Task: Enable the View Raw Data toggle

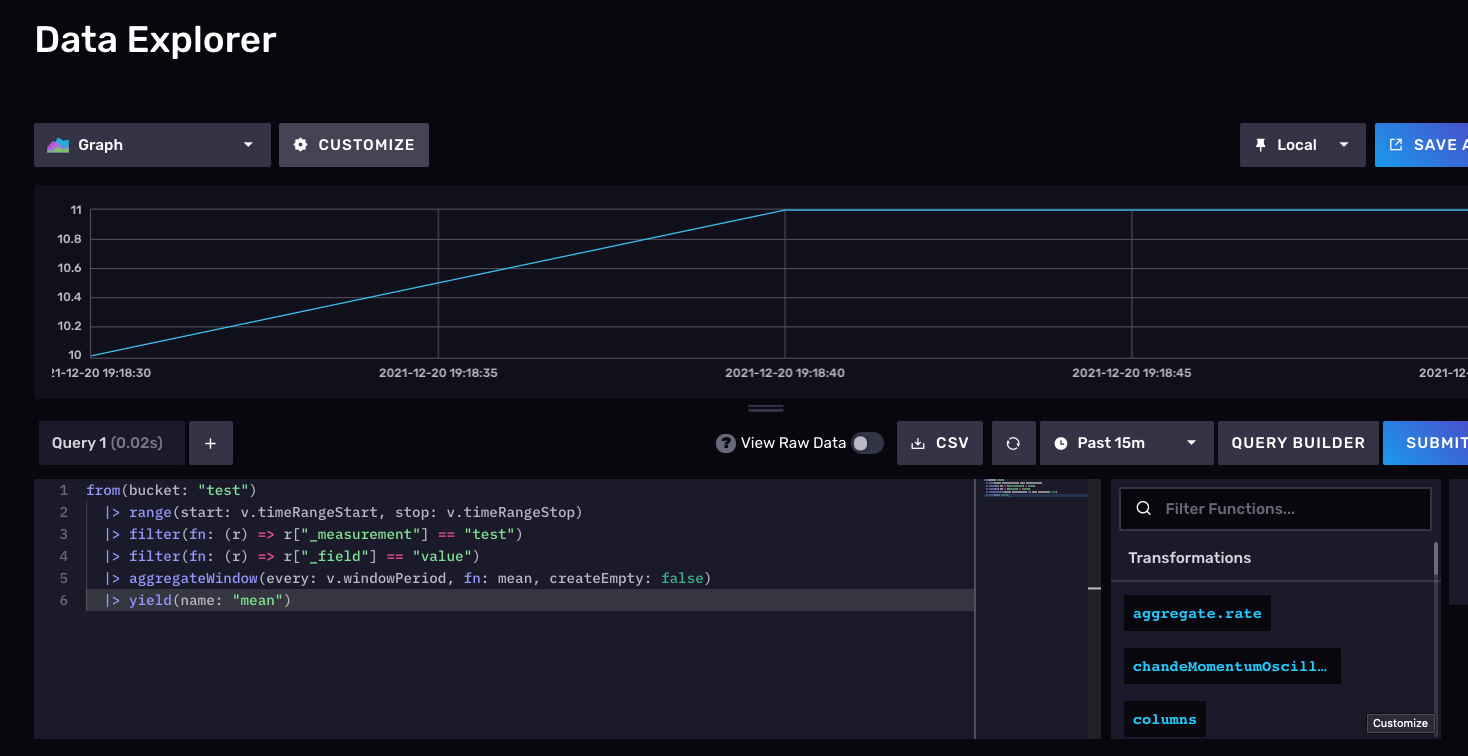Action: point(867,442)
